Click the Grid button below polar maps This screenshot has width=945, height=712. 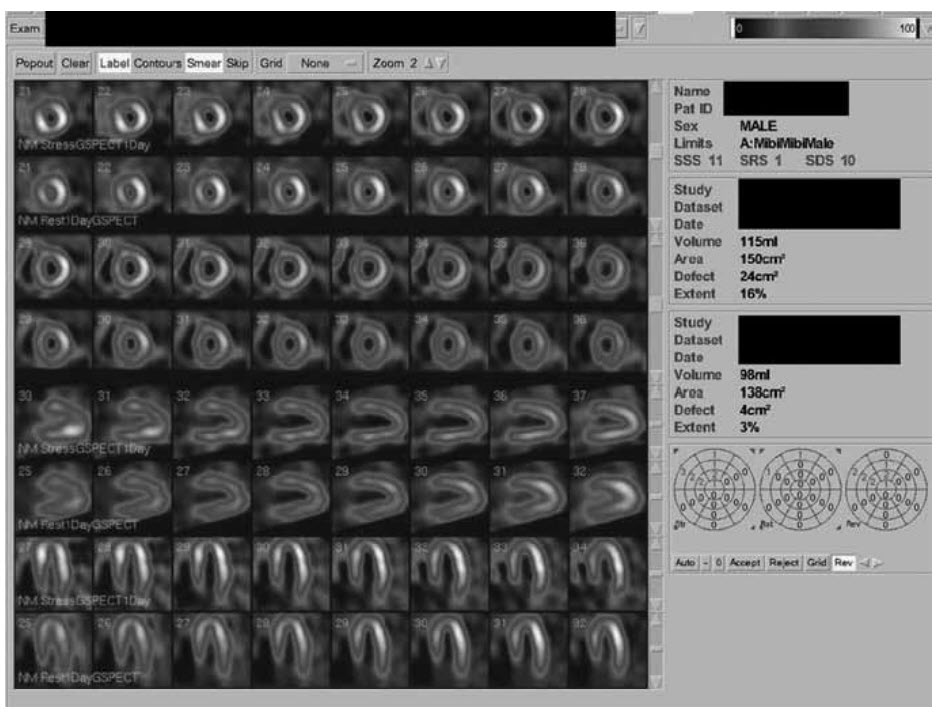(817, 563)
